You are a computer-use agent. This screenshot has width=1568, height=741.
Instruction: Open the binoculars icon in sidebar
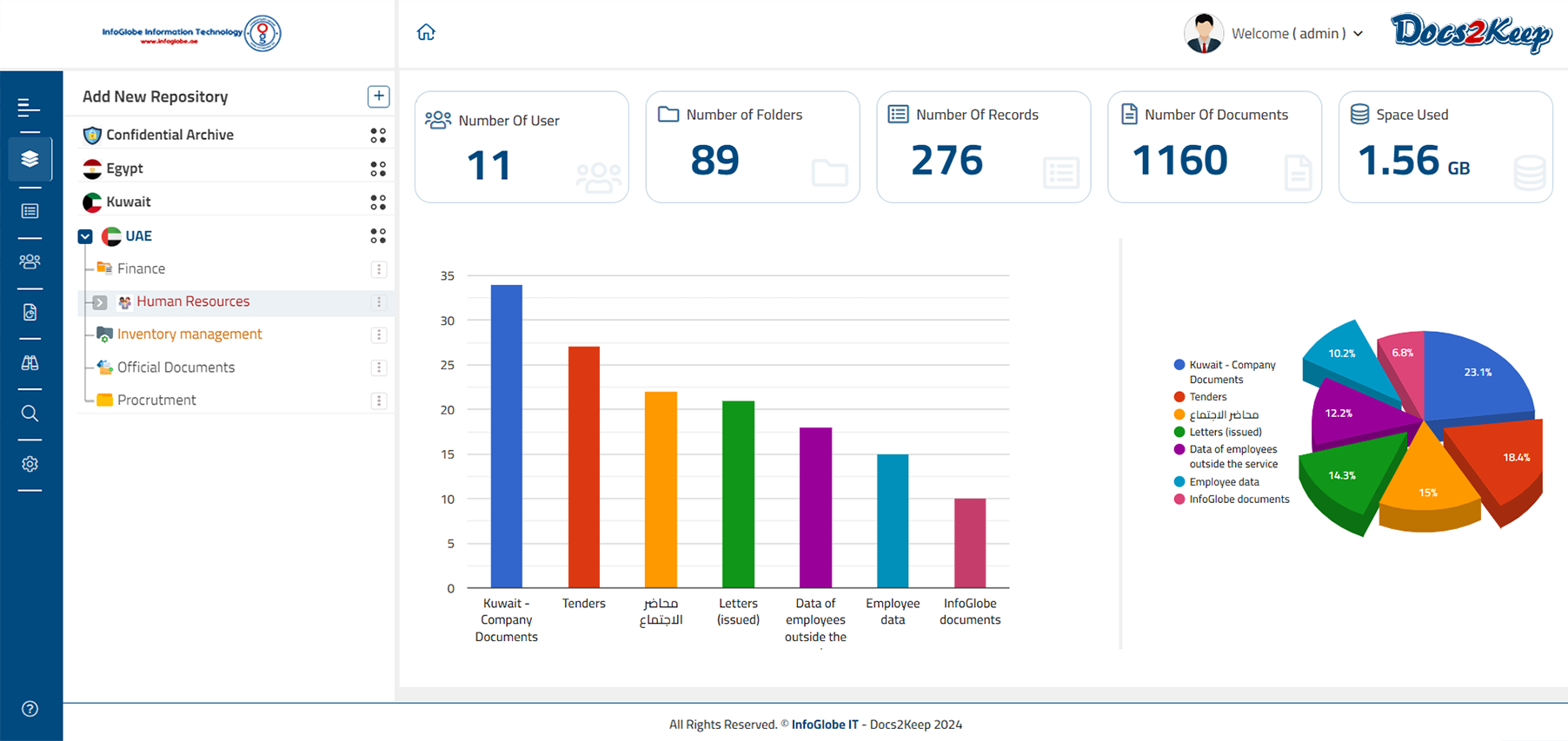pyautogui.click(x=30, y=362)
